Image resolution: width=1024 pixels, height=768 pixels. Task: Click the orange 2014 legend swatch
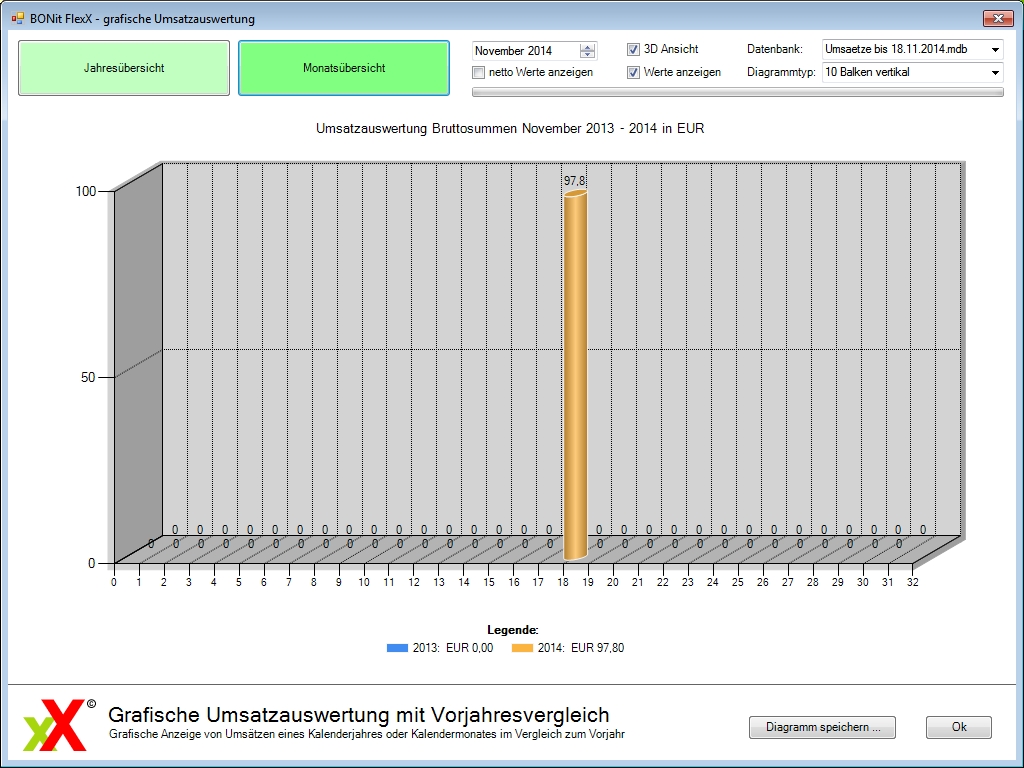click(522, 648)
